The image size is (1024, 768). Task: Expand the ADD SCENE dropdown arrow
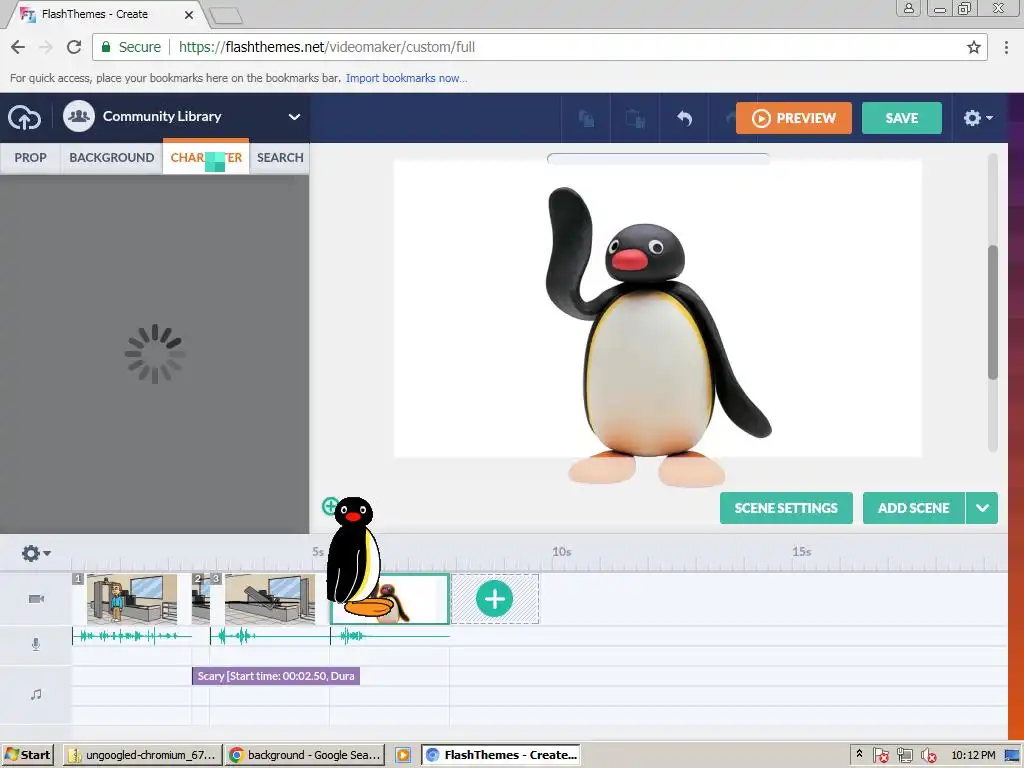(982, 508)
